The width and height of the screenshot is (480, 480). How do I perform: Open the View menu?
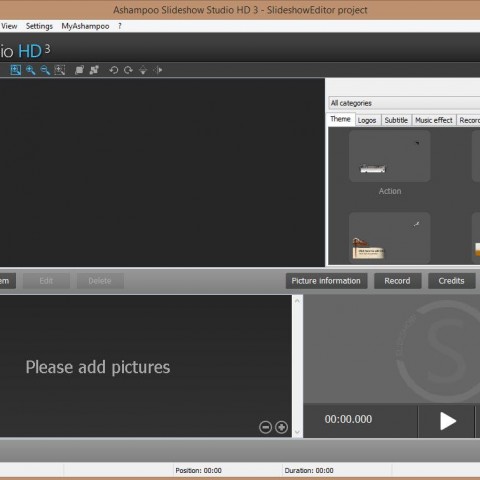(9, 26)
